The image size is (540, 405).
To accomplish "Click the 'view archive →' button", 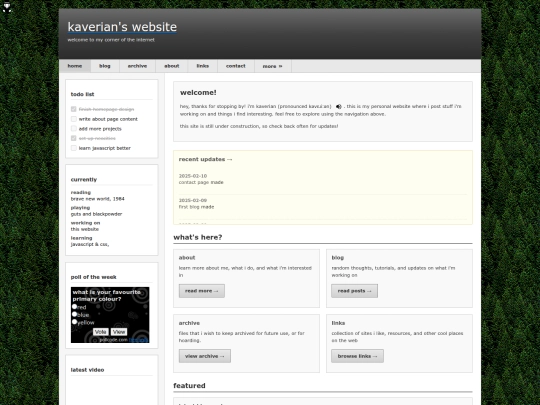I will coord(205,356).
